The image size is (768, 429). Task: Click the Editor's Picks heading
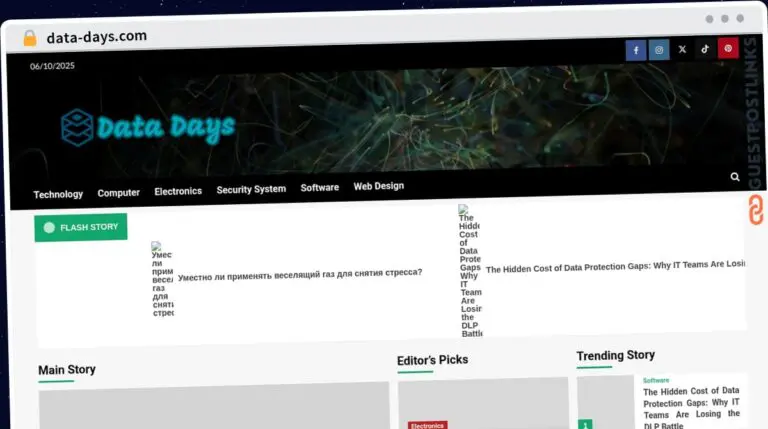pos(432,360)
